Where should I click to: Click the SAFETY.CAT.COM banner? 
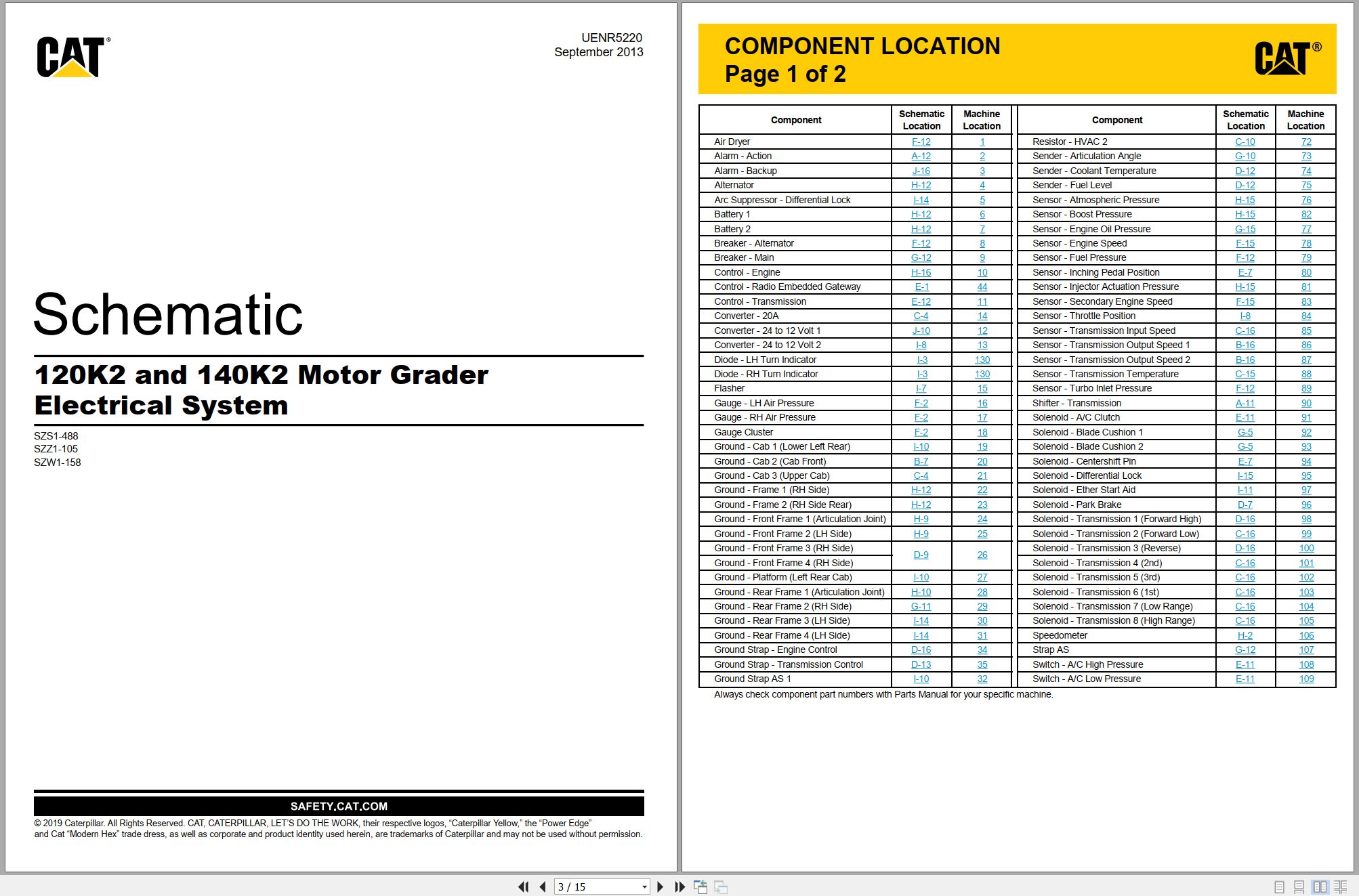[x=339, y=806]
